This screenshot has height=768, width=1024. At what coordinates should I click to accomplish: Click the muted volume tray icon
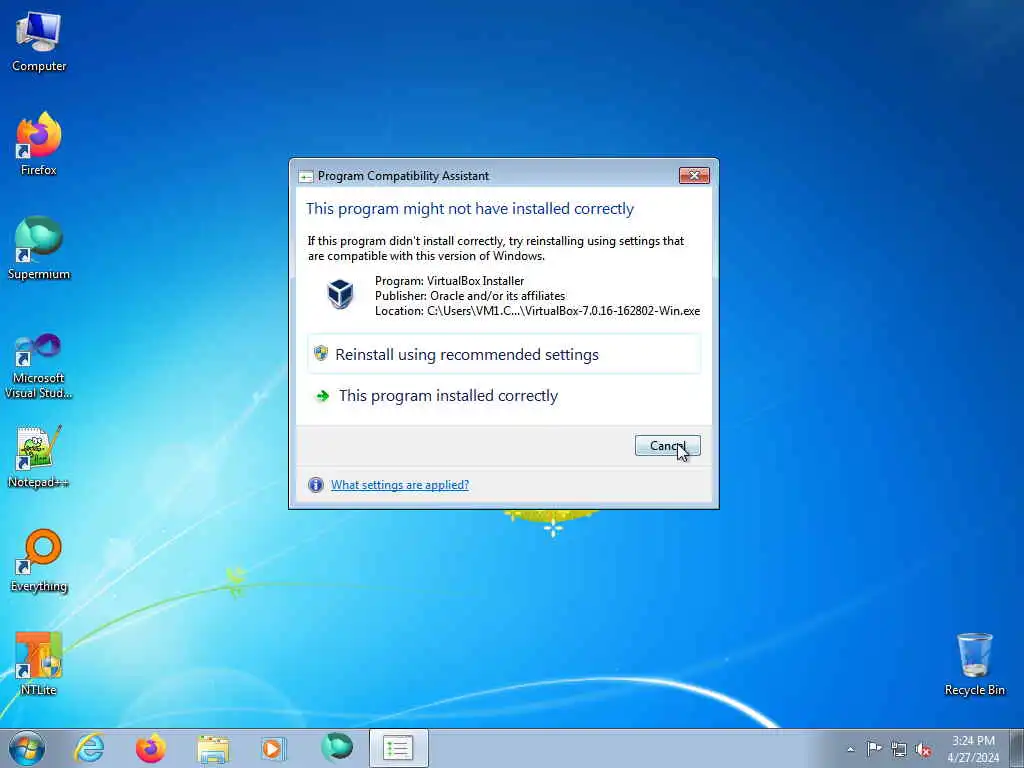tap(923, 749)
